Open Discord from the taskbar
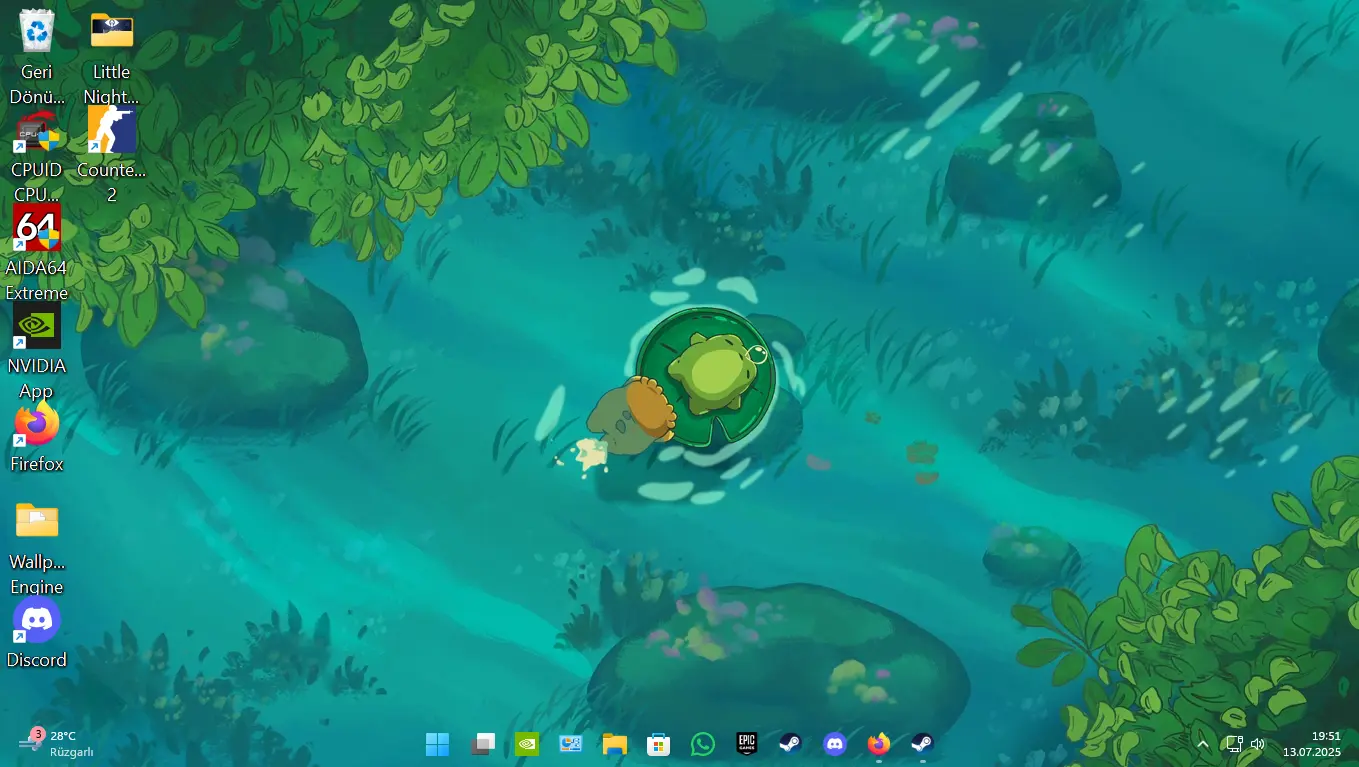The width and height of the screenshot is (1359, 767). 834,744
